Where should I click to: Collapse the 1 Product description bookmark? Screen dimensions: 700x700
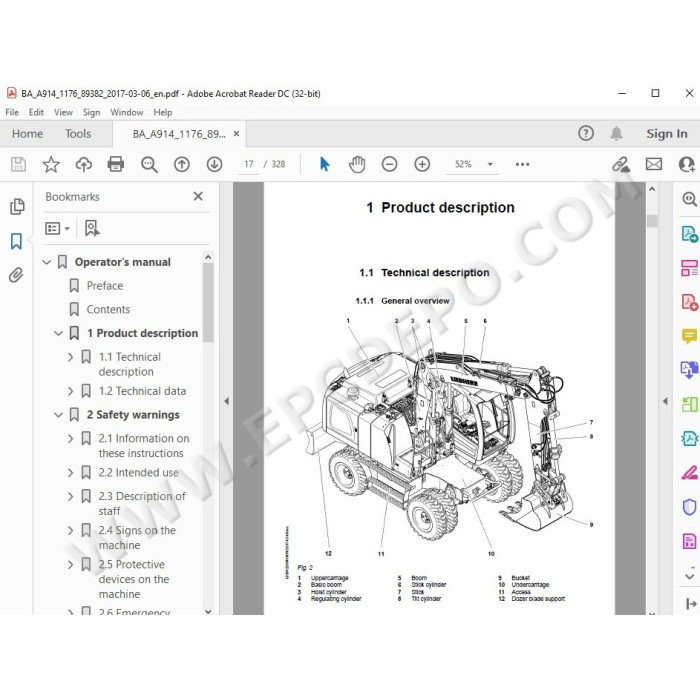[x=58, y=333]
